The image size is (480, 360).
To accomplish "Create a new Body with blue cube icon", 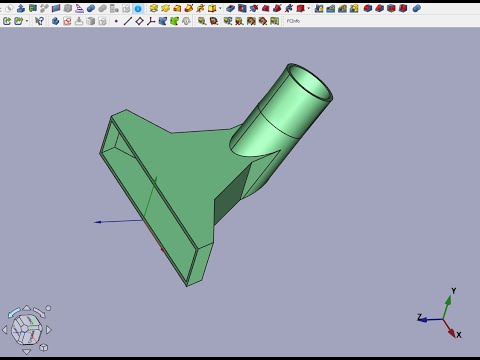I will (56, 21).
